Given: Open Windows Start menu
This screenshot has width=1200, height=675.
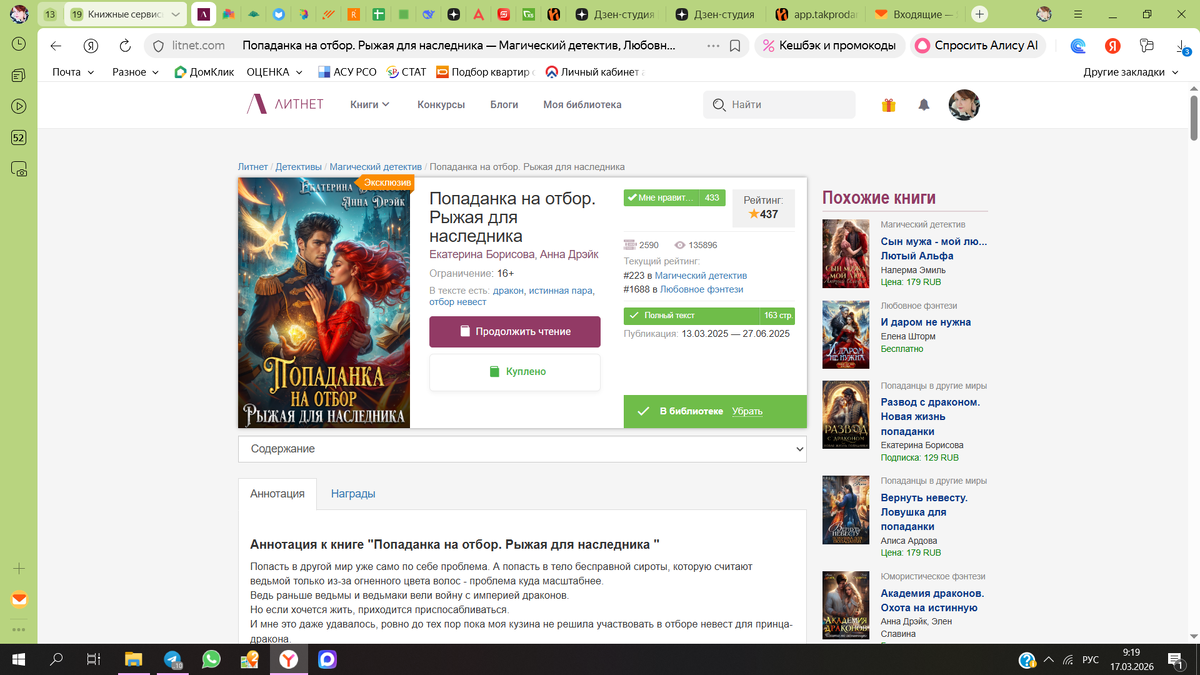Looking at the screenshot, I should [19, 660].
